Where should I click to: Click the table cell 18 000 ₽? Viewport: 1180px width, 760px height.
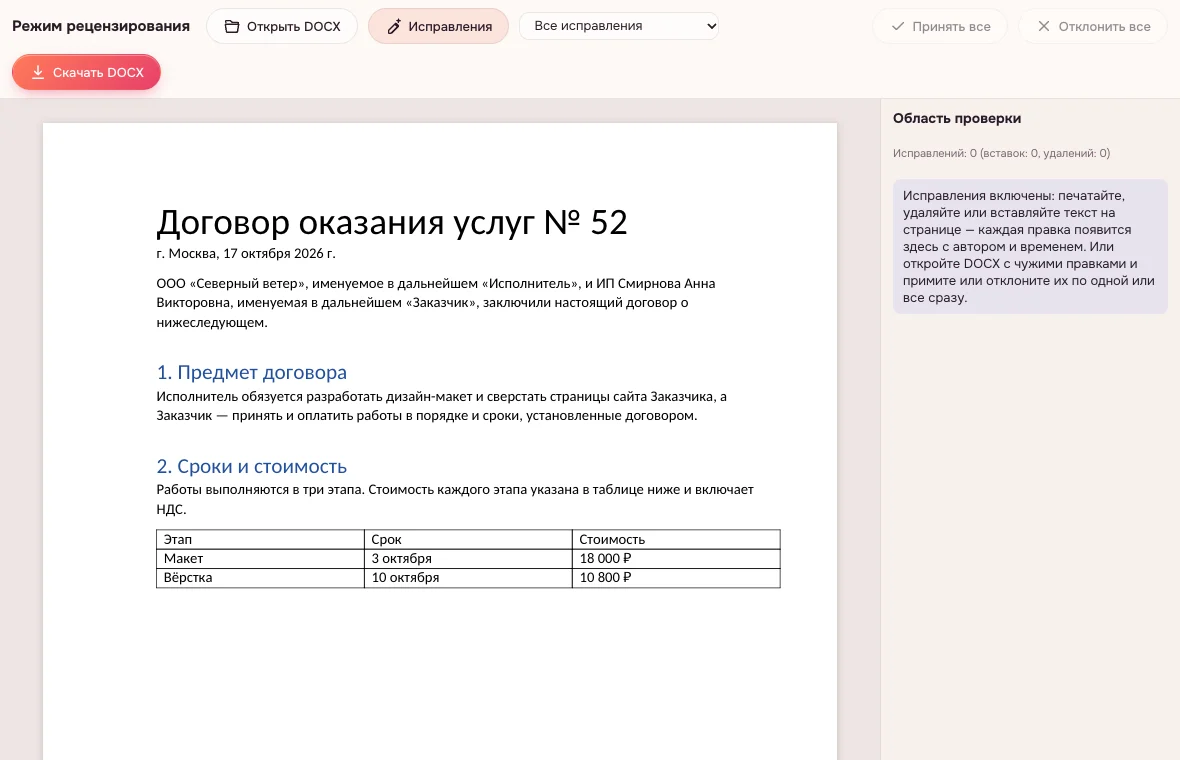(676, 558)
